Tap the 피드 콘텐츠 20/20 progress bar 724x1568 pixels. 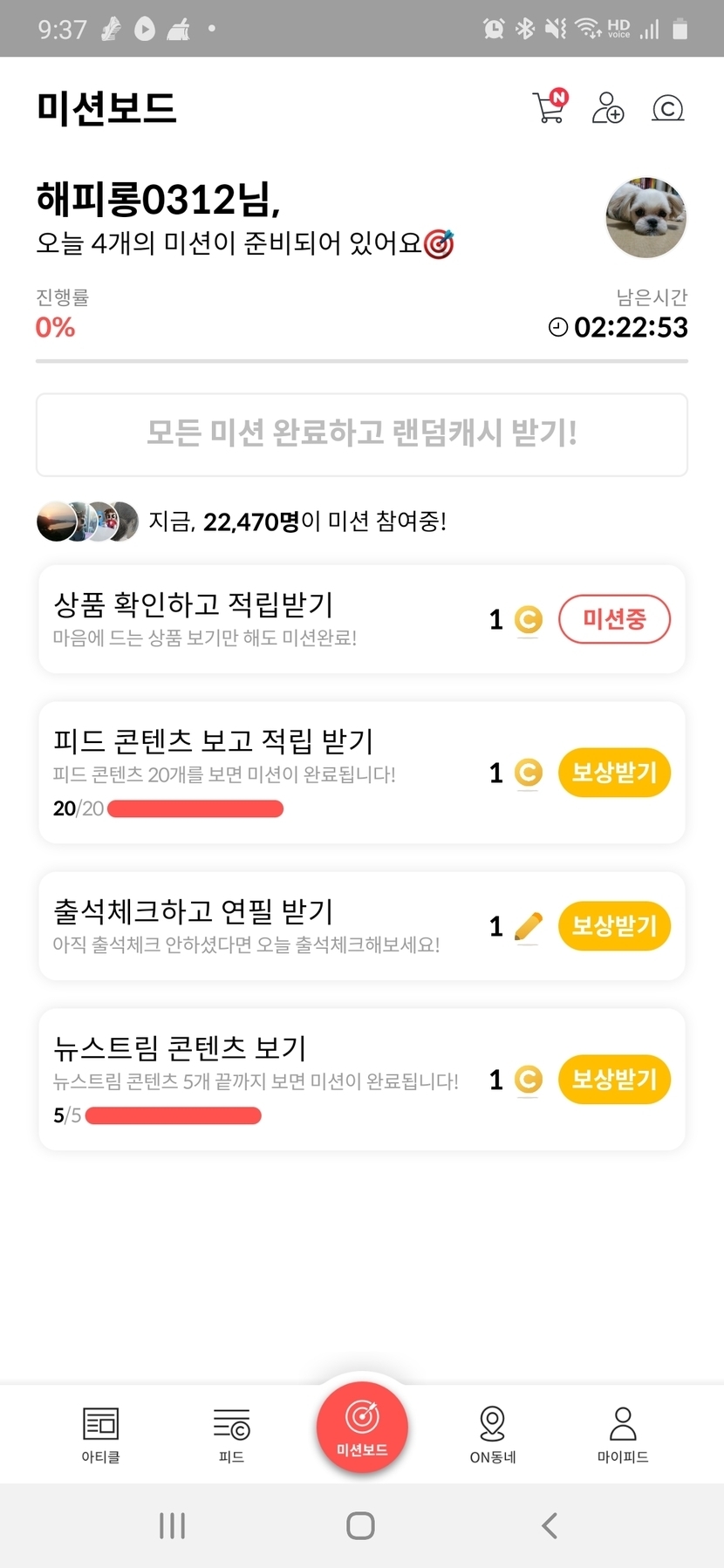pos(195,809)
